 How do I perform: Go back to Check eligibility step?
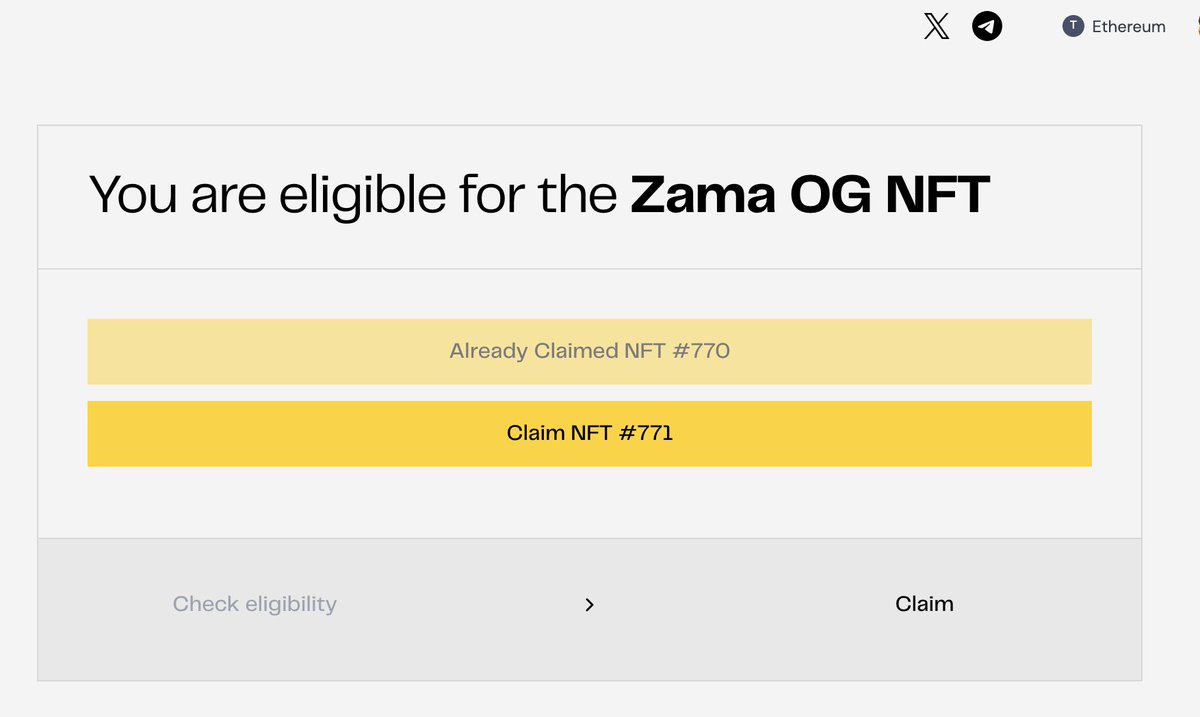click(x=254, y=604)
